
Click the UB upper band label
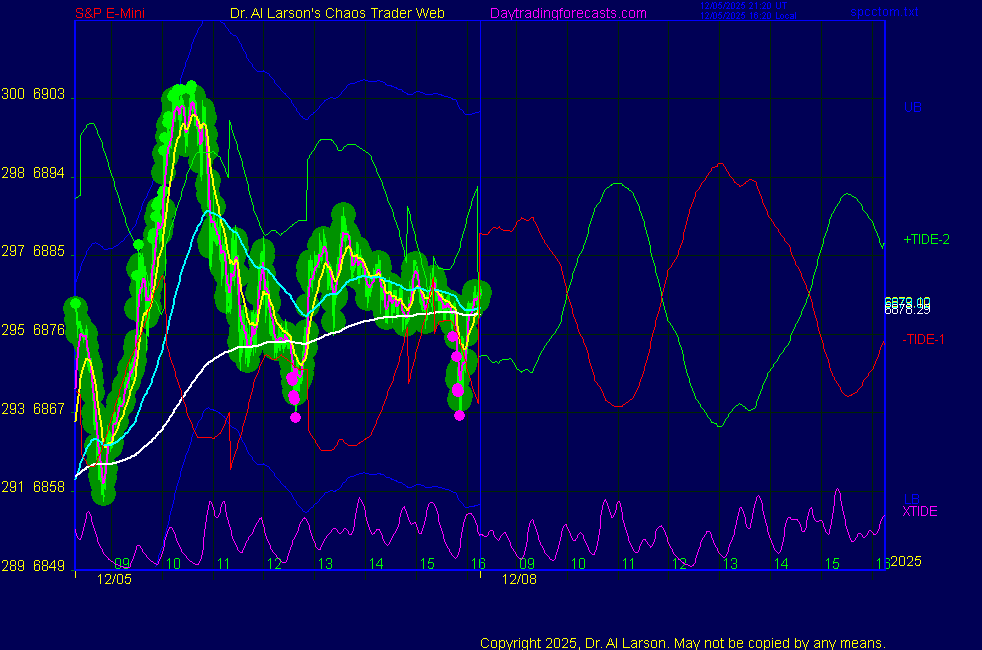click(912, 107)
